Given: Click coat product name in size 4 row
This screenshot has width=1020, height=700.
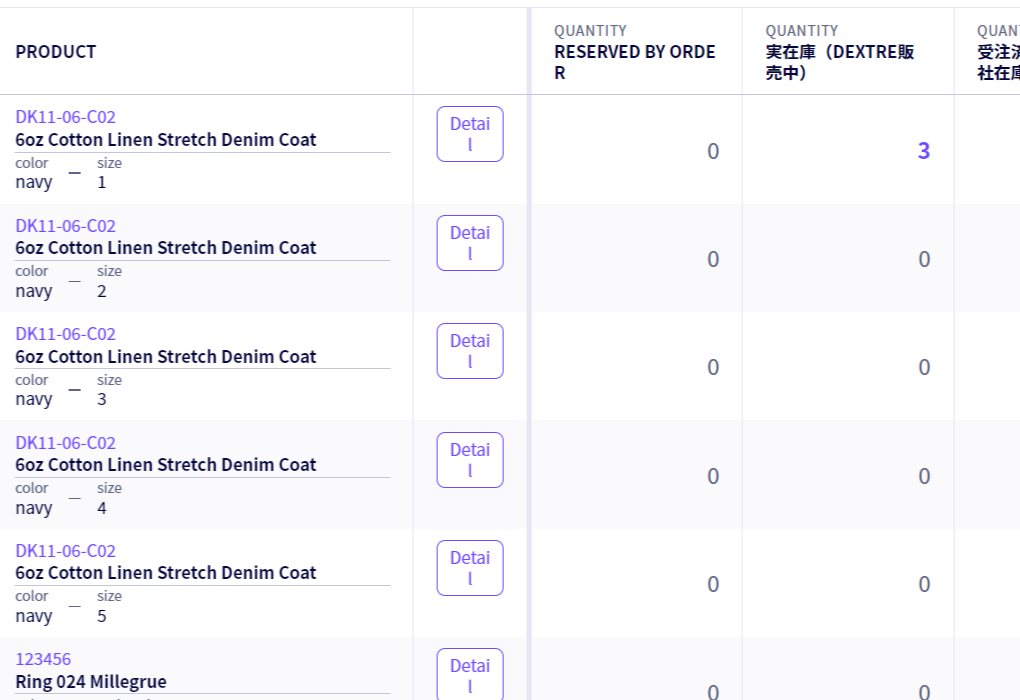Looking at the screenshot, I should tap(166, 464).
